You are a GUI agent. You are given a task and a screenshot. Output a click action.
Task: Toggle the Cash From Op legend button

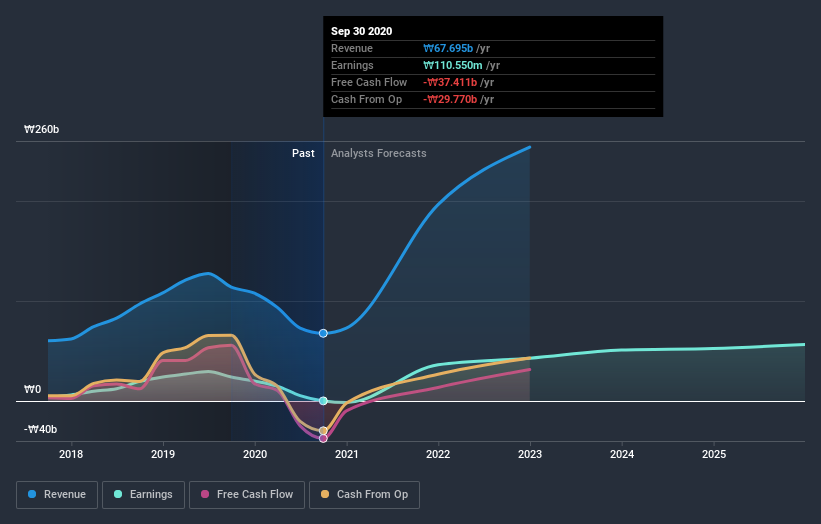tap(364, 495)
